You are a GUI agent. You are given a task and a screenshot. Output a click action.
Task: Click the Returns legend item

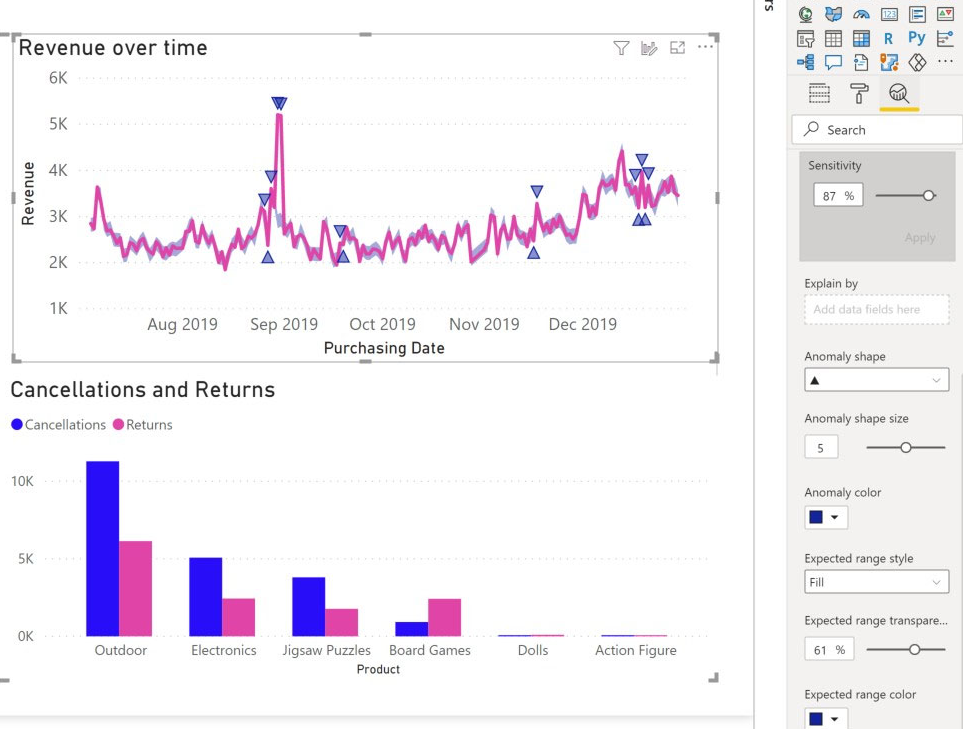click(x=143, y=425)
